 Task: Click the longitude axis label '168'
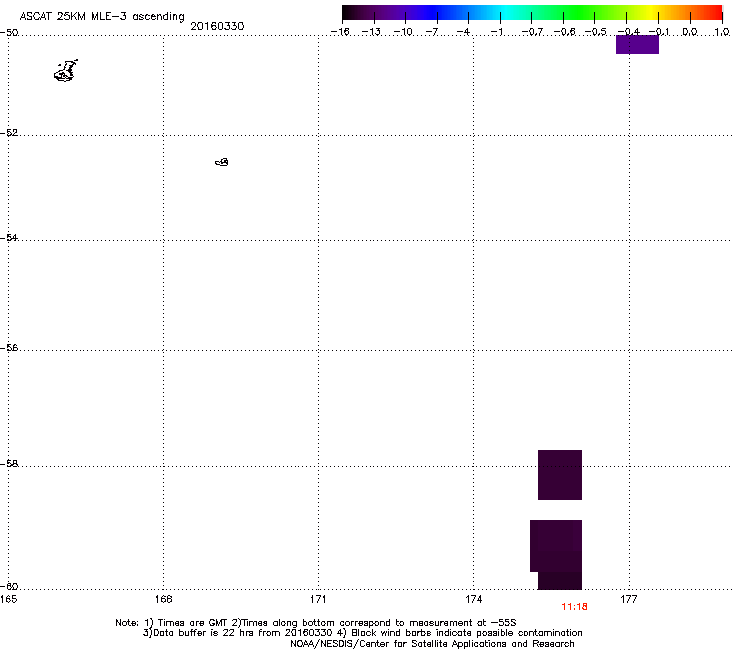tap(164, 599)
